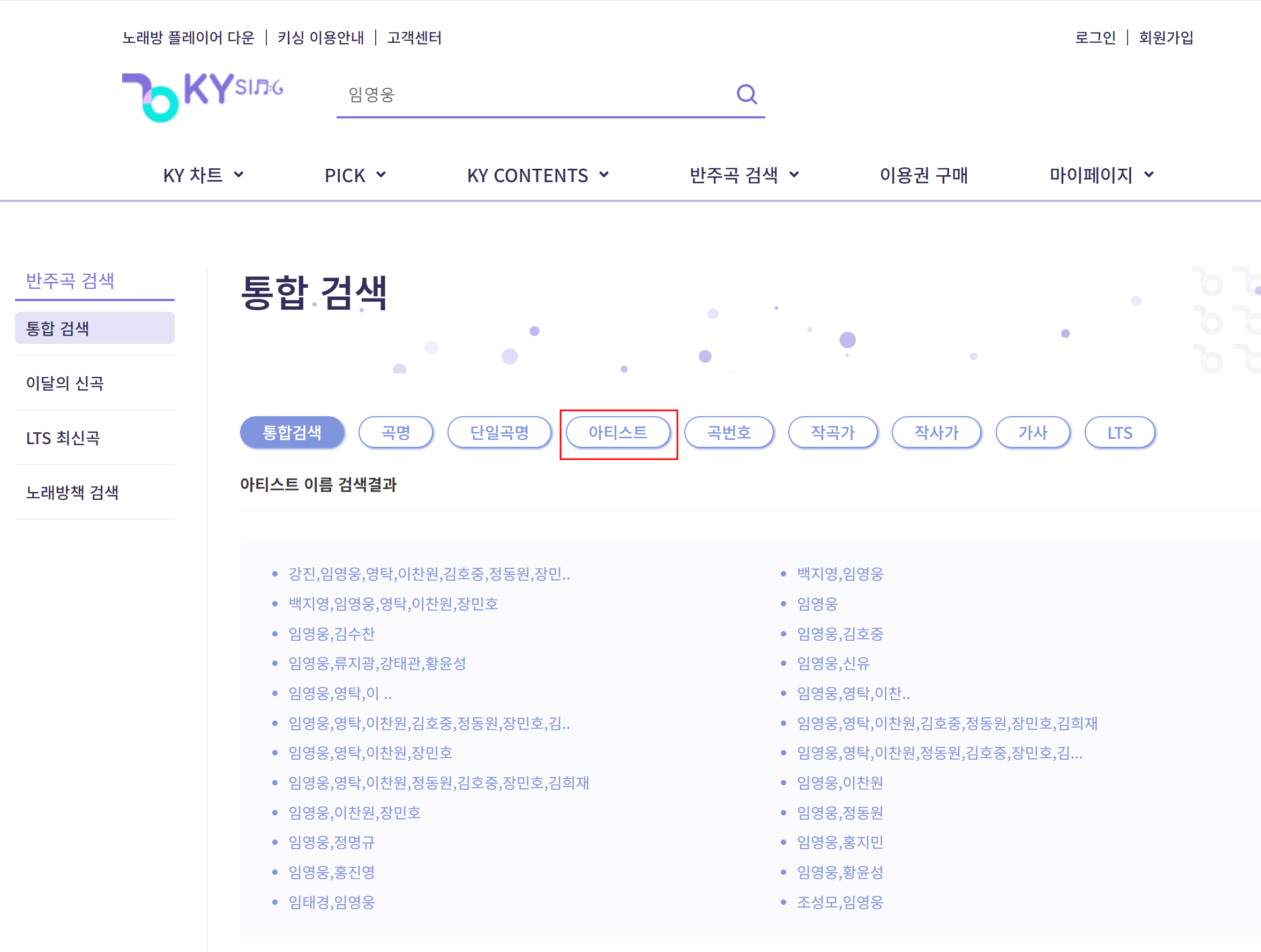
Task: Click the 로그인 link
Action: (x=1096, y=38)
